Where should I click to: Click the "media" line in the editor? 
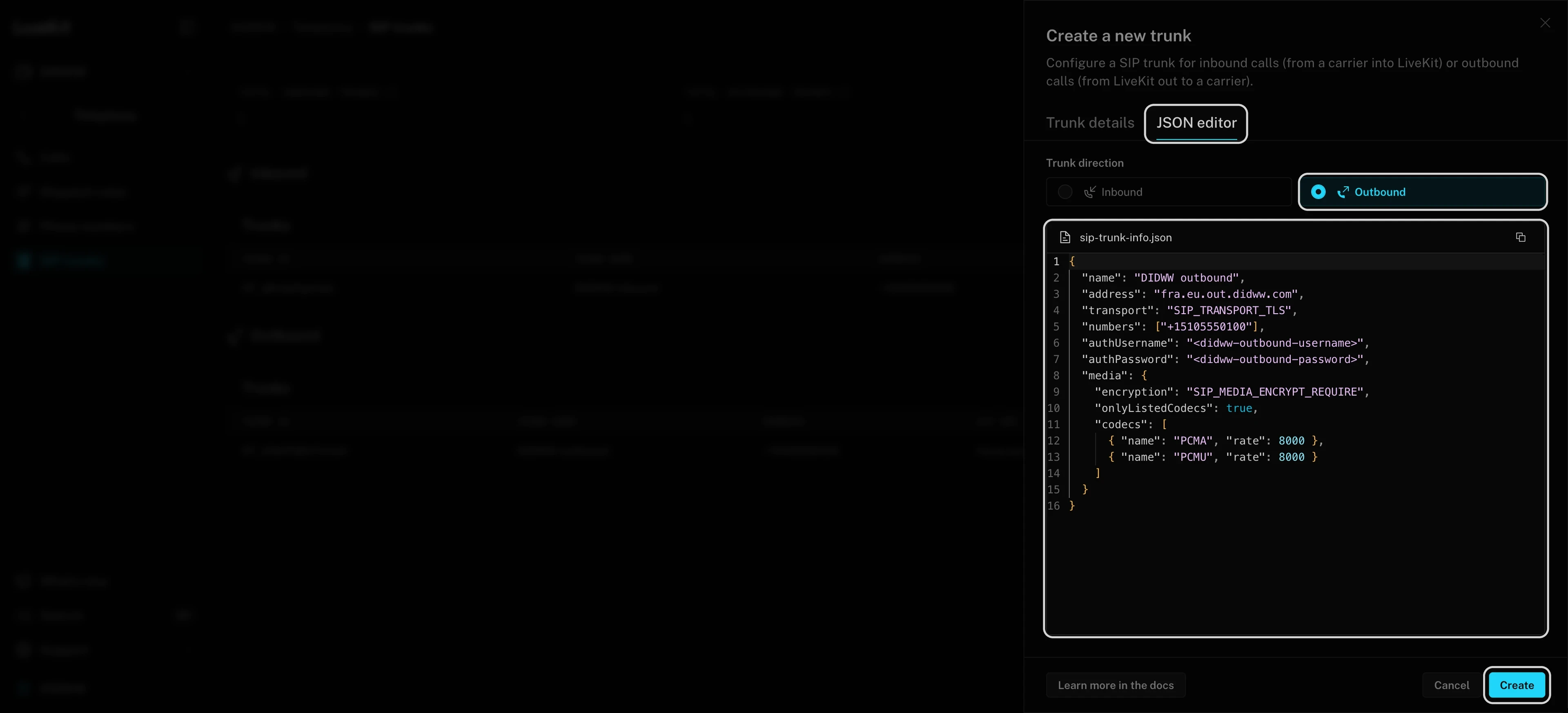pos(1114,376)
